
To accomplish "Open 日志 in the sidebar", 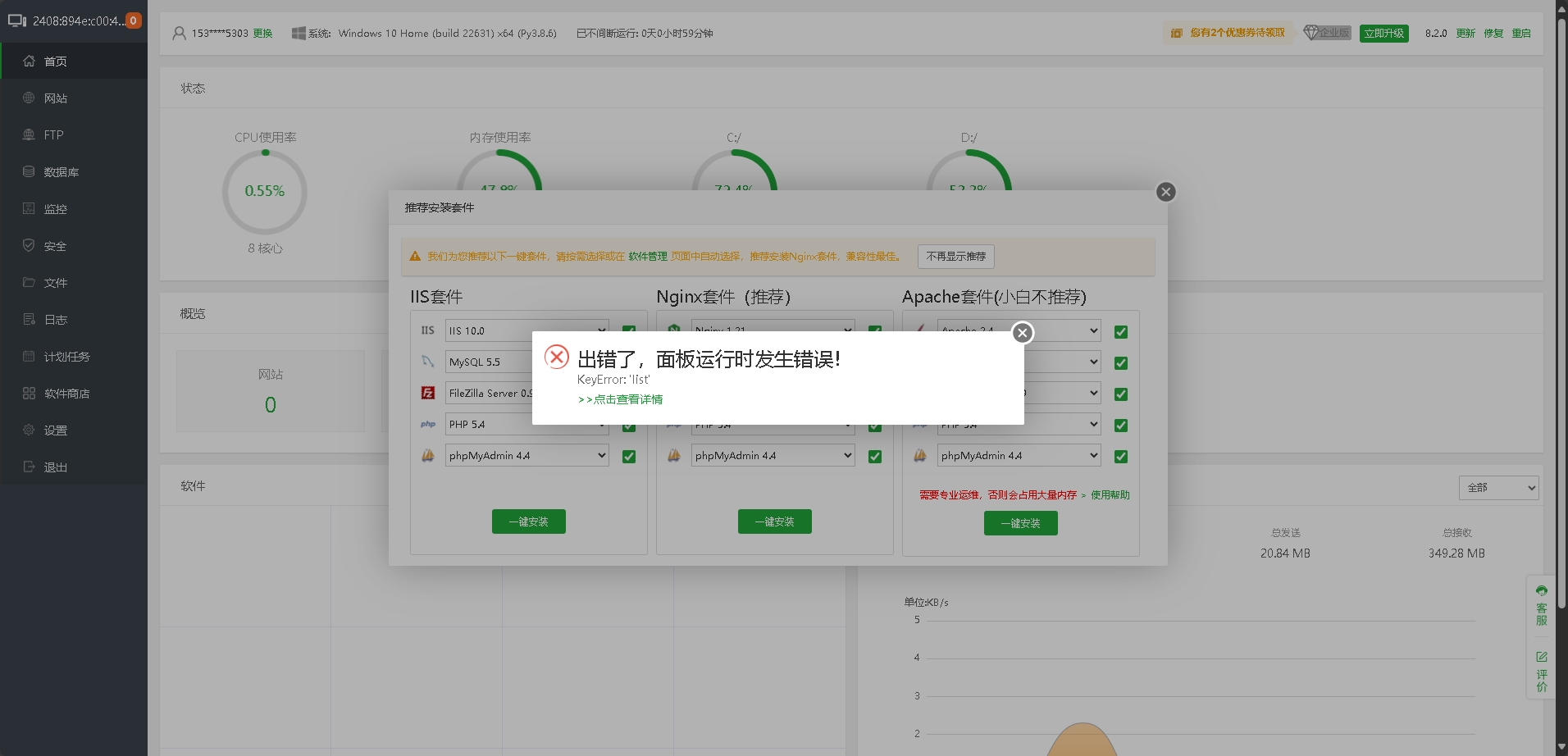I will click(x=74, y=319).
